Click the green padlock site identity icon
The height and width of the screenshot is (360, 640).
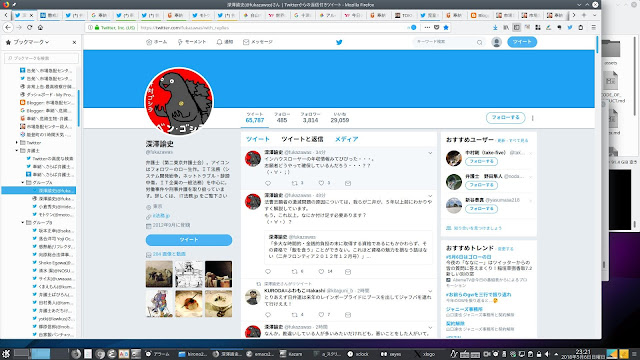point(97,27)
